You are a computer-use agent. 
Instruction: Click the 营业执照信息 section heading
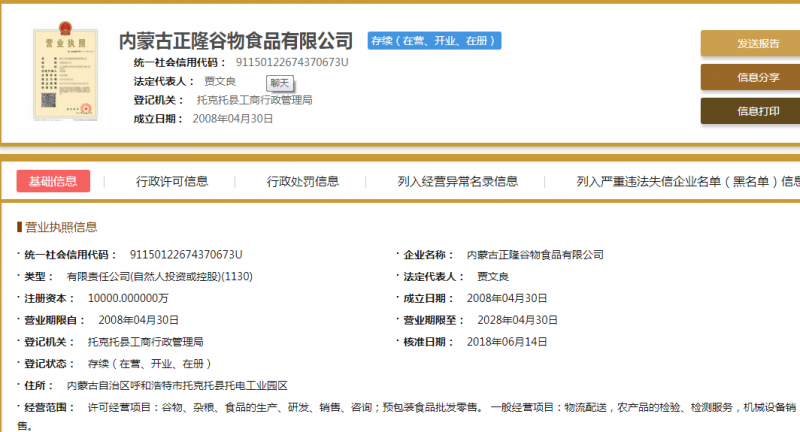(x=61, y=227)
